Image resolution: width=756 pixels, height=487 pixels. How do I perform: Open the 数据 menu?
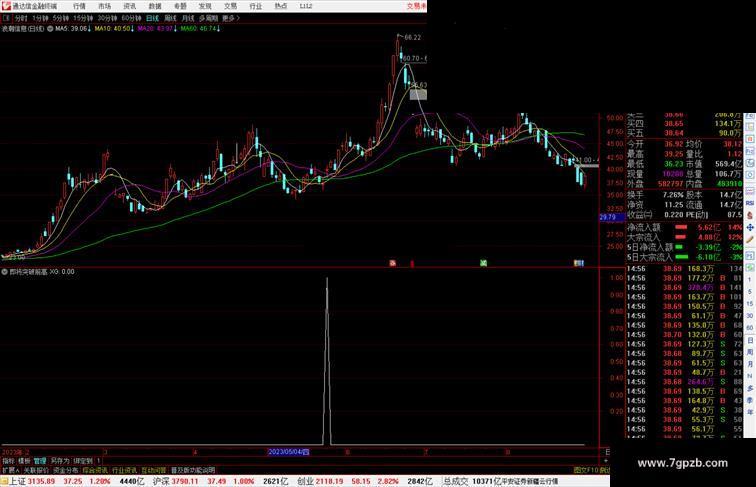coord(155,6)
